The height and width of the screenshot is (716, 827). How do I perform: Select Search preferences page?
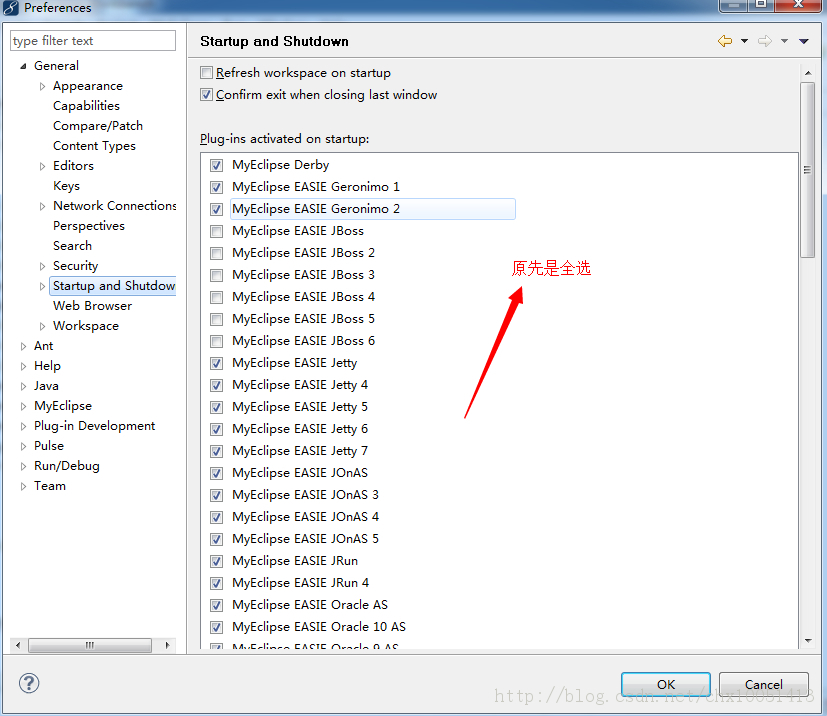point(72,246)
